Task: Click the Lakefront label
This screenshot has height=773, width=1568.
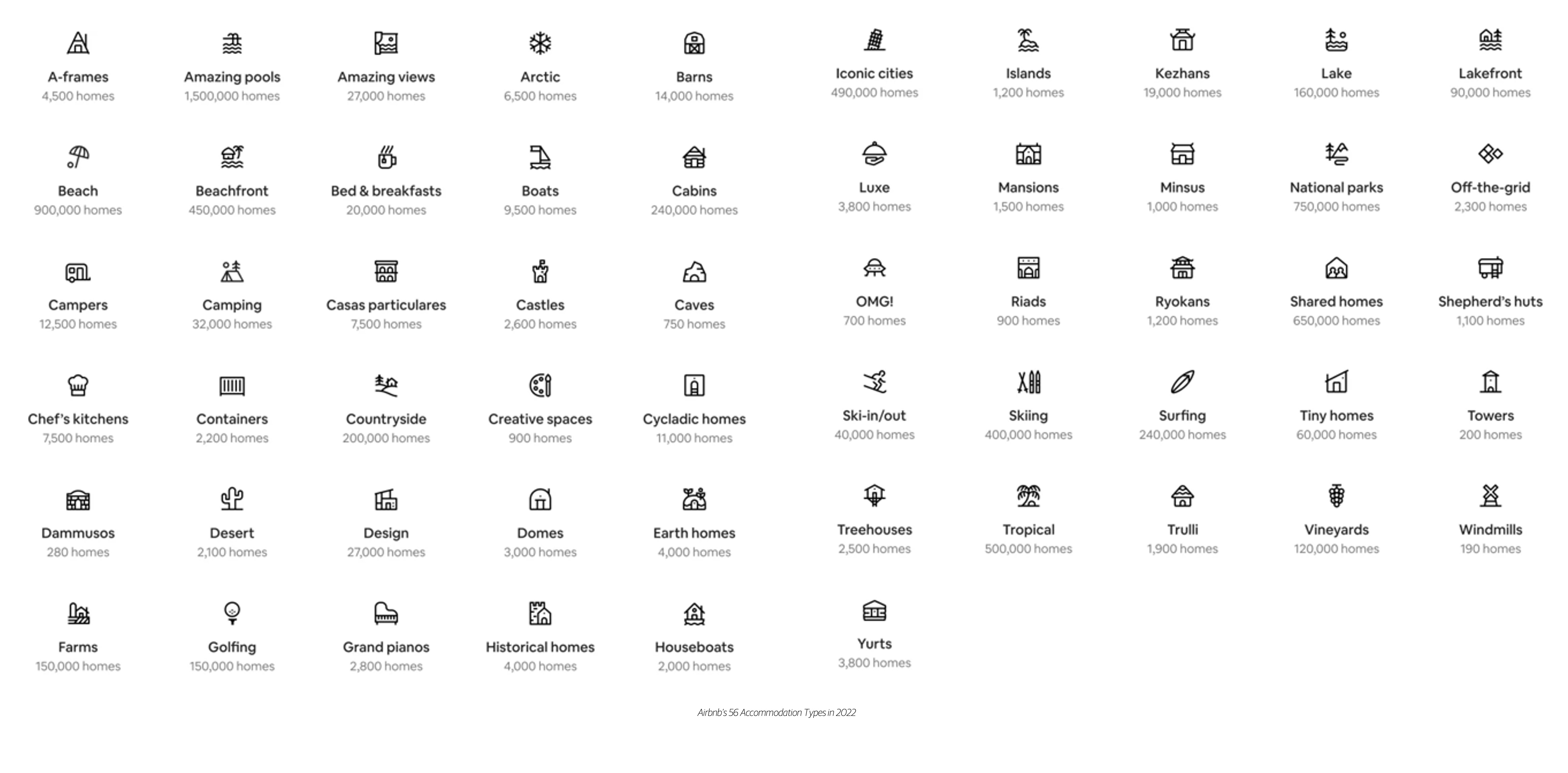Action: [x=1490, y=74]
